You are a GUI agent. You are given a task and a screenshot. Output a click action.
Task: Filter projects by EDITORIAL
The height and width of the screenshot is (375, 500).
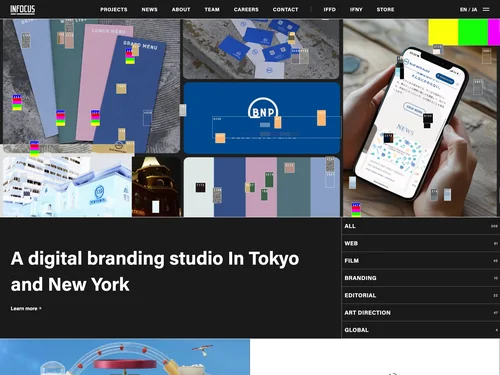click(x=421, y=295)
